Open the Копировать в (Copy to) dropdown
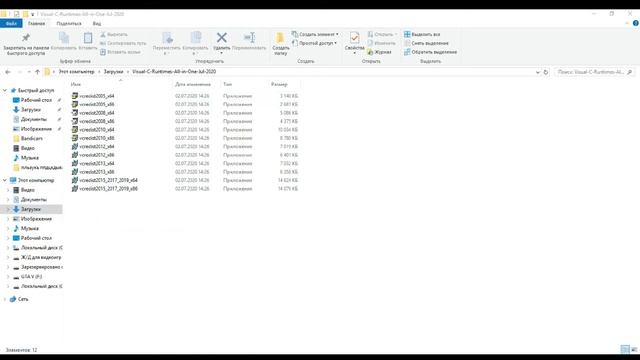The width and height of the screenshot is (640, 360). (x=196, y=53)
